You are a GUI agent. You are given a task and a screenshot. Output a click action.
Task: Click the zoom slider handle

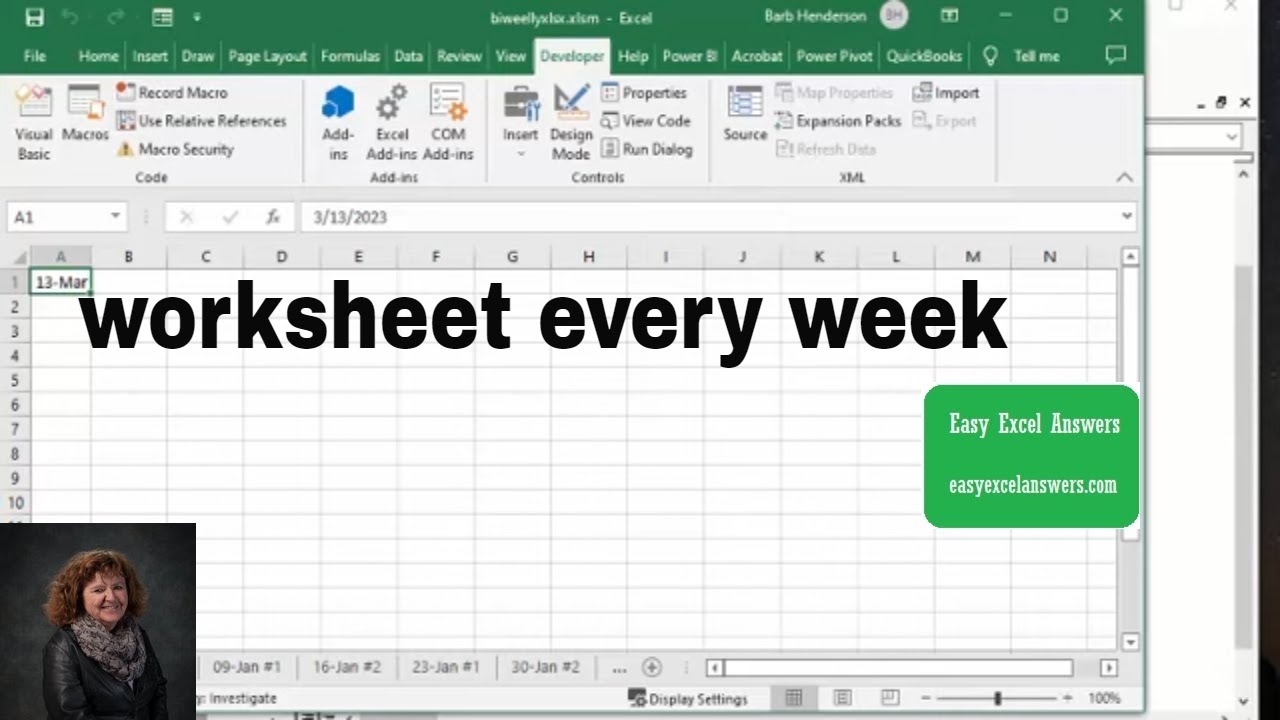pos(997,698)
